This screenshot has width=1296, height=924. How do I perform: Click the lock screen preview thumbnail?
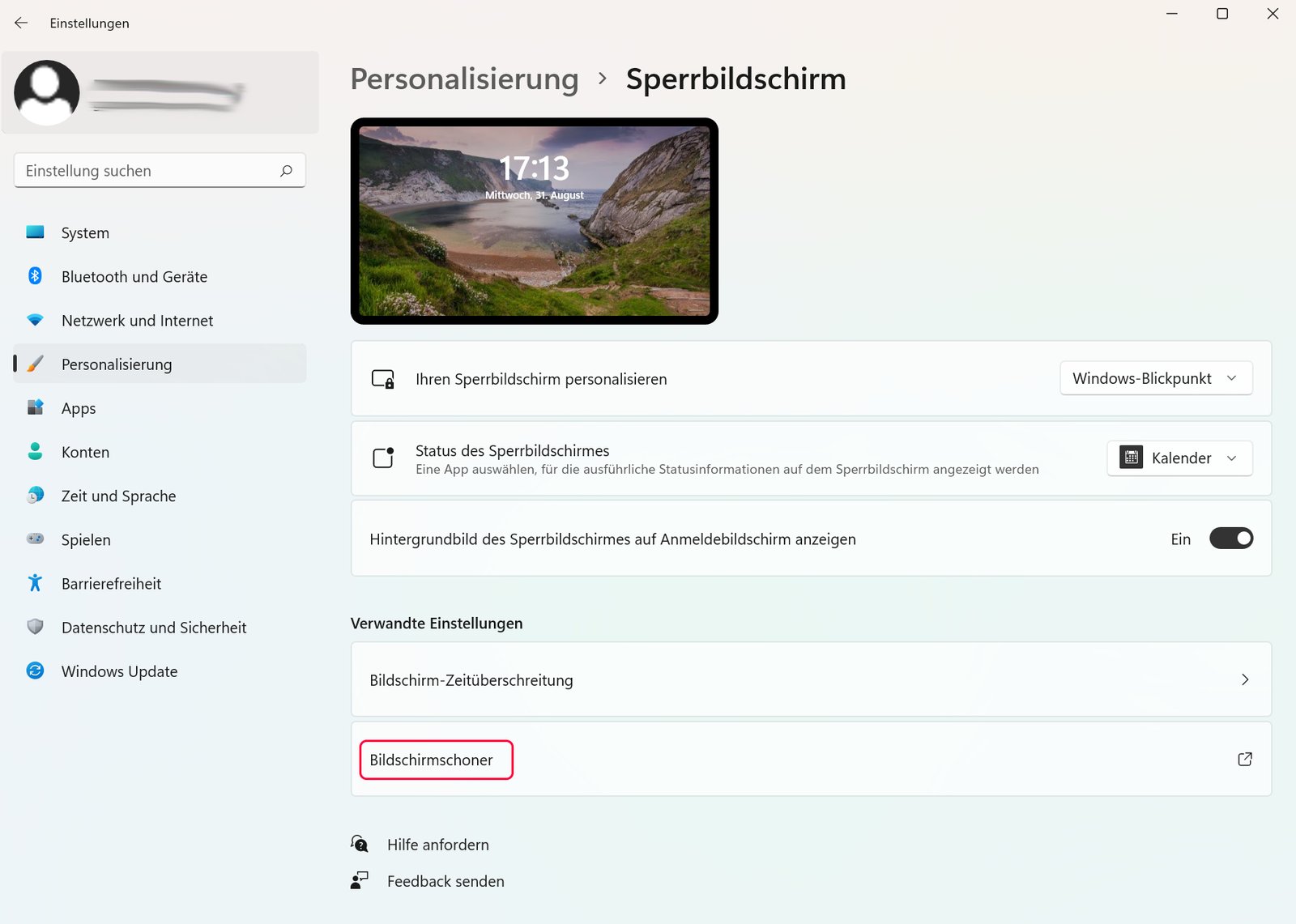(x=534, y=220)
